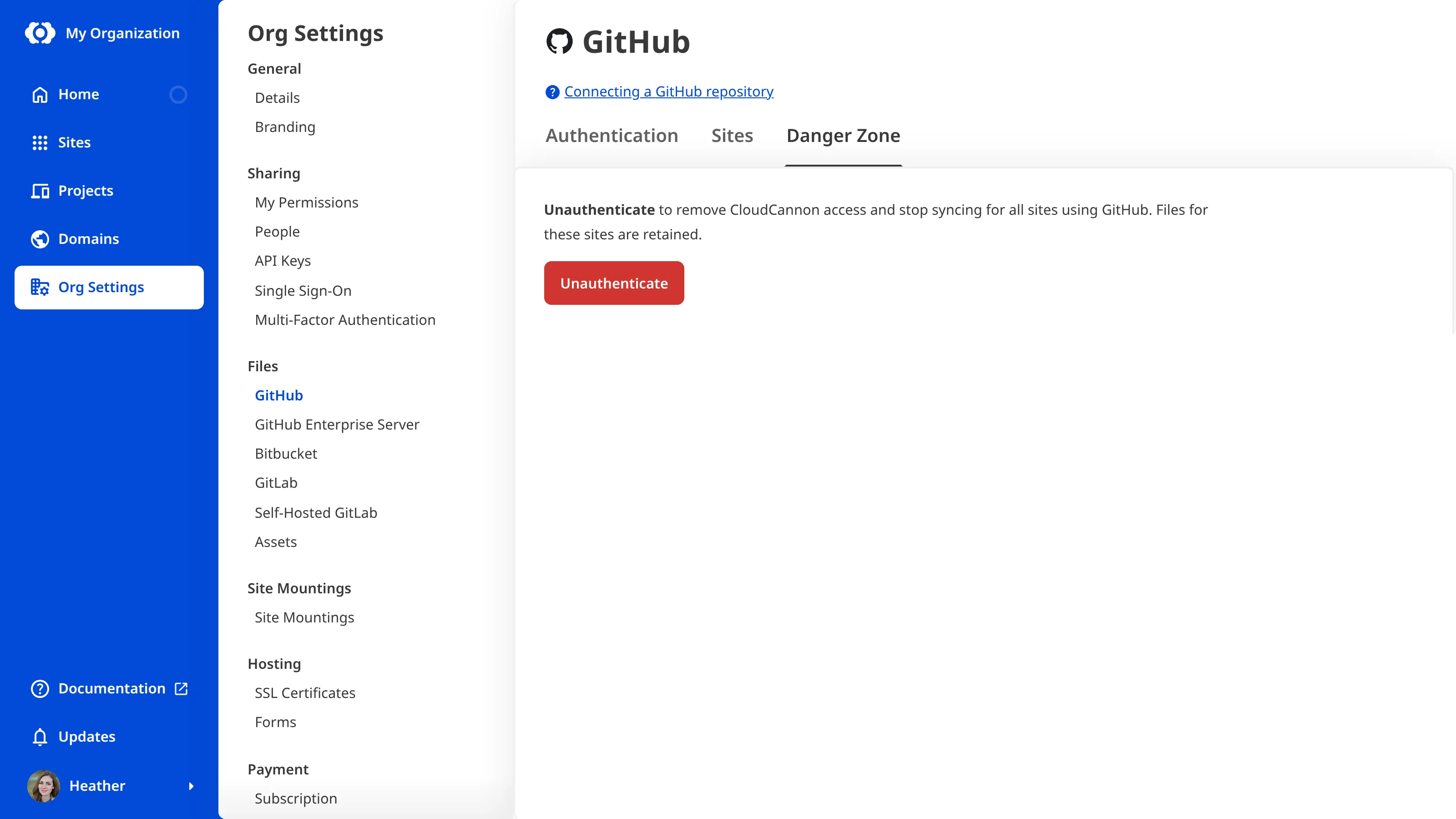The height and width of the screenshot is (819, 1456).
Task: Open Connecting a GitHub repository link
Action: click(669, 91)
